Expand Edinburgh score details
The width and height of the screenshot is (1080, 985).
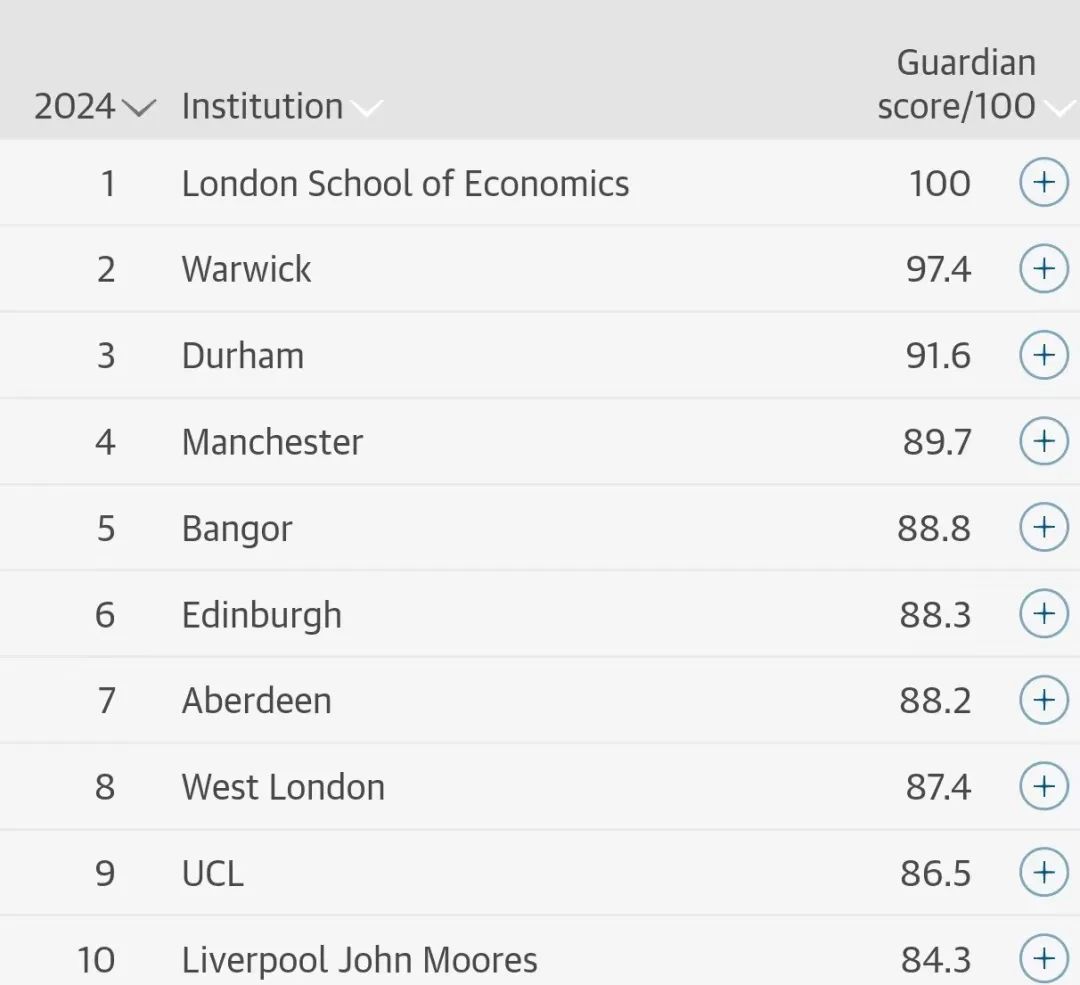click(x=1043, y=614)
